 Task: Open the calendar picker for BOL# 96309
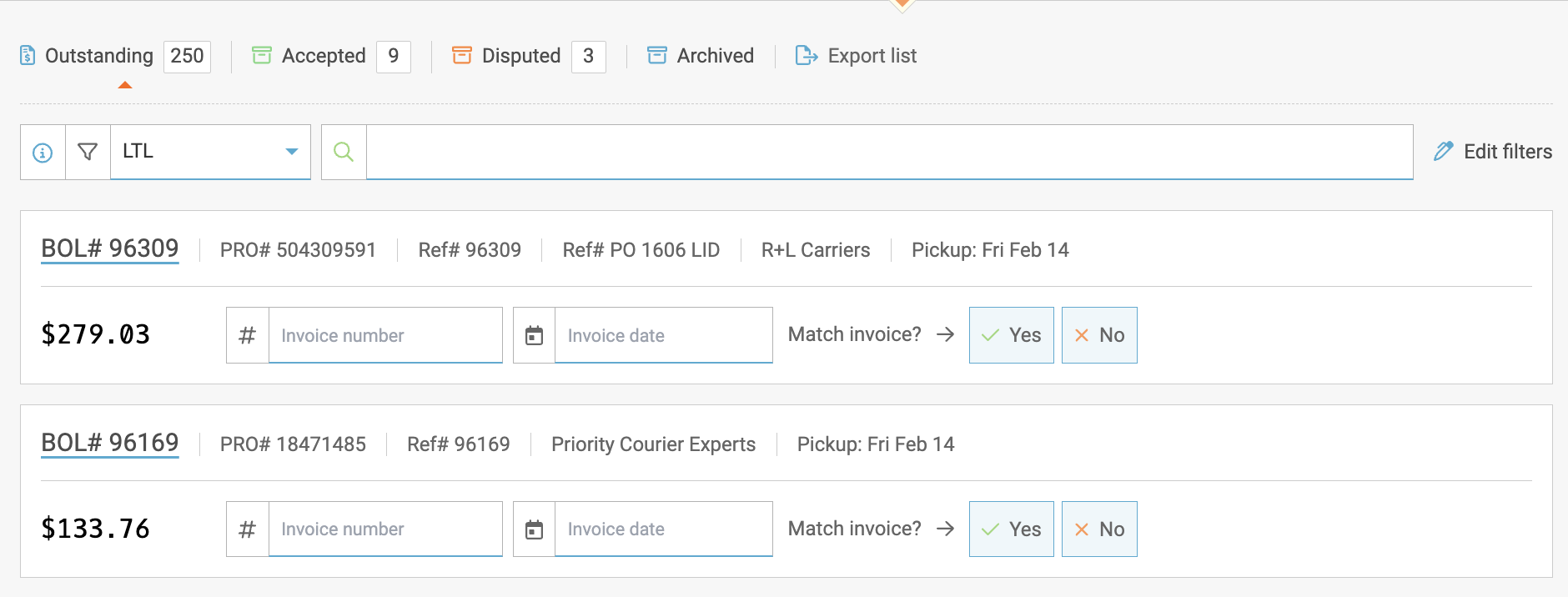[534, 334]
